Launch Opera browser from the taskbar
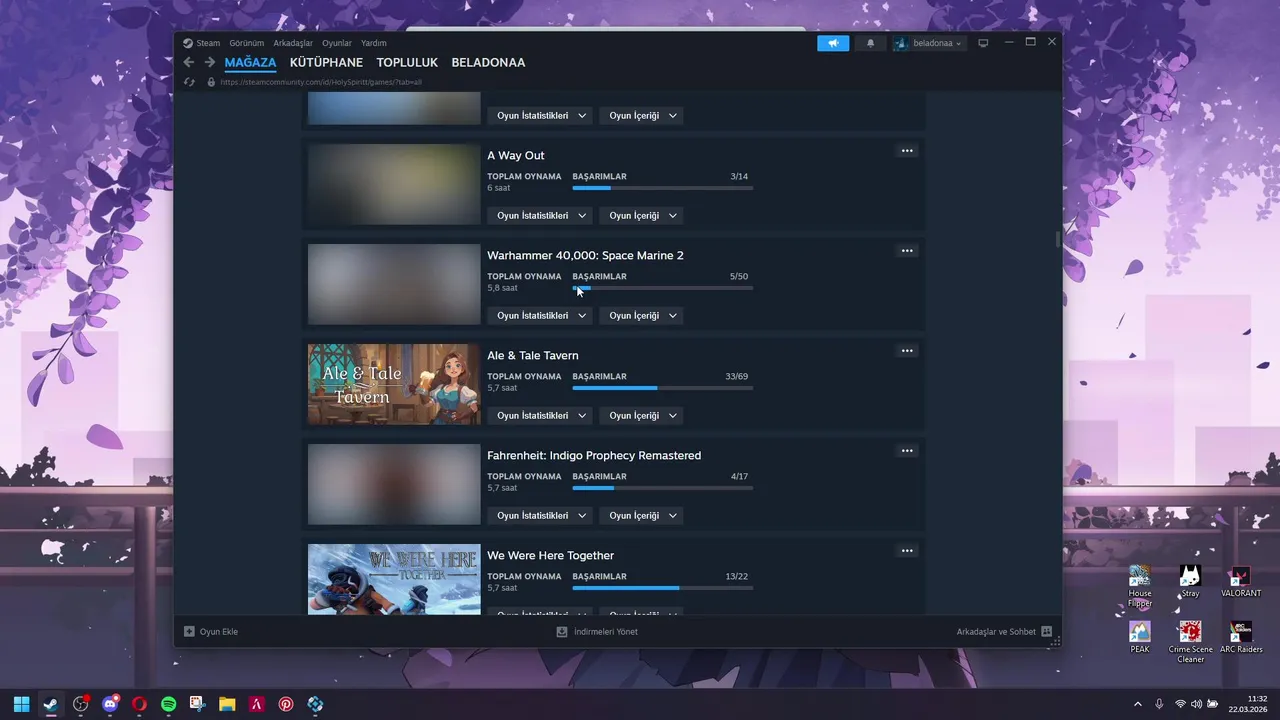Screen dimensions: 1280x720 pos(139,704)
